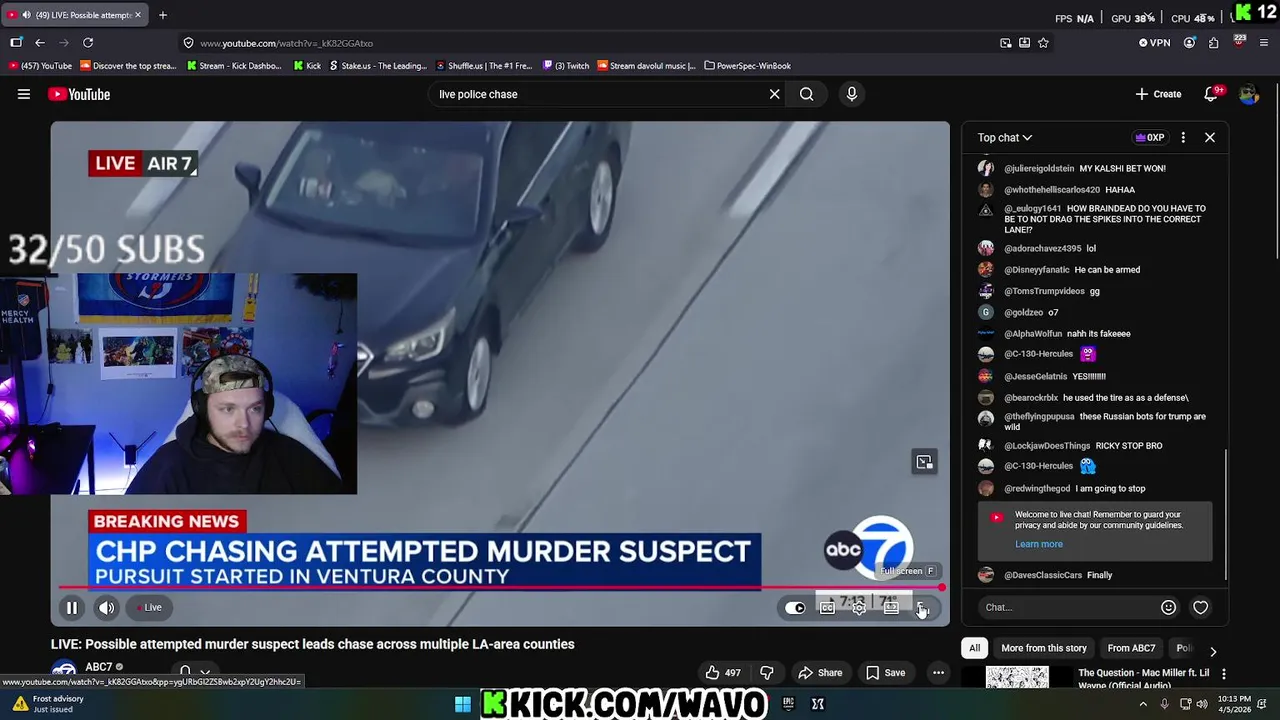Open the ABC7 channel name
The height and width of the screenshot is (720, 1280).
click(99, 667)
